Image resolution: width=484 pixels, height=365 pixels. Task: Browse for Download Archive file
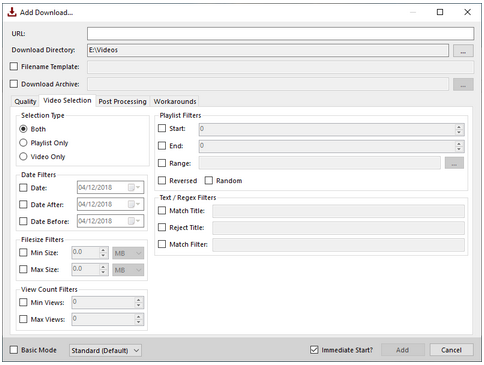pos(463,84)
